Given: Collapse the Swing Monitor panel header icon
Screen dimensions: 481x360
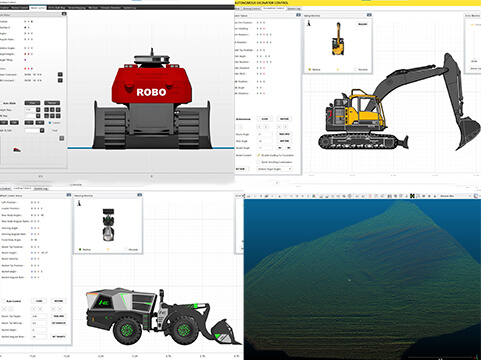Looking at the screenshot, I should pyautogui.click(x=369, y=15).
